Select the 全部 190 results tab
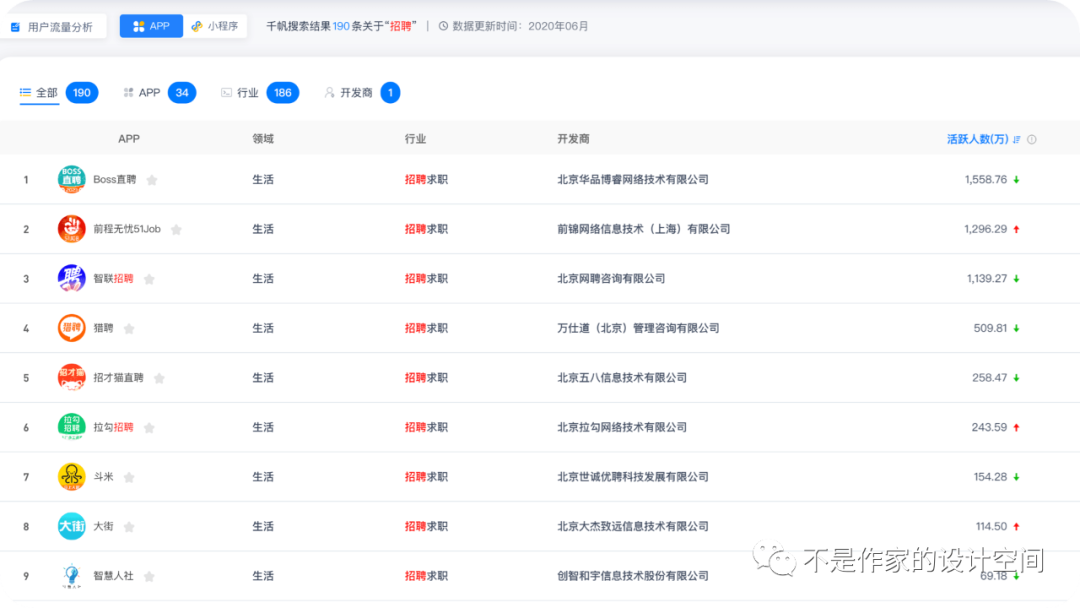This screenshot has width=1080, height=608. point(59,93)
